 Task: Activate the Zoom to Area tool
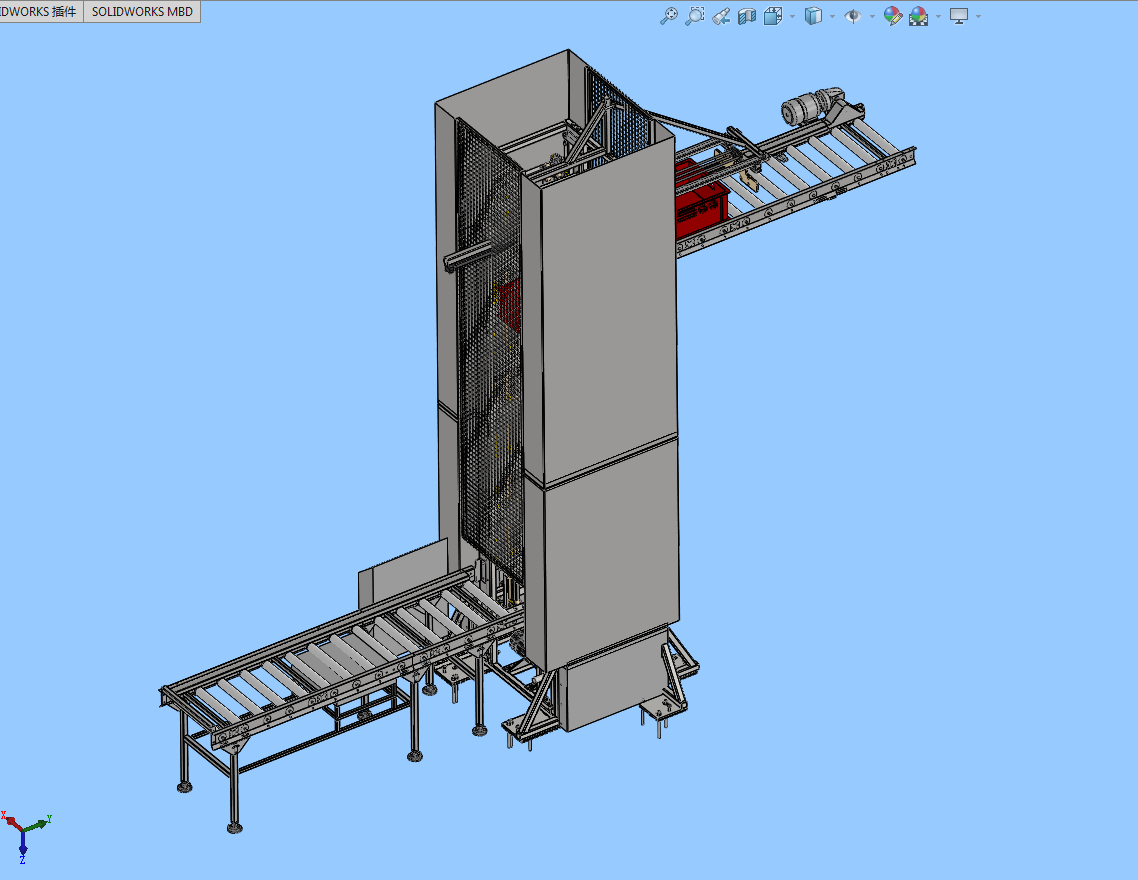pyautogui.click(x=695, y=16)
